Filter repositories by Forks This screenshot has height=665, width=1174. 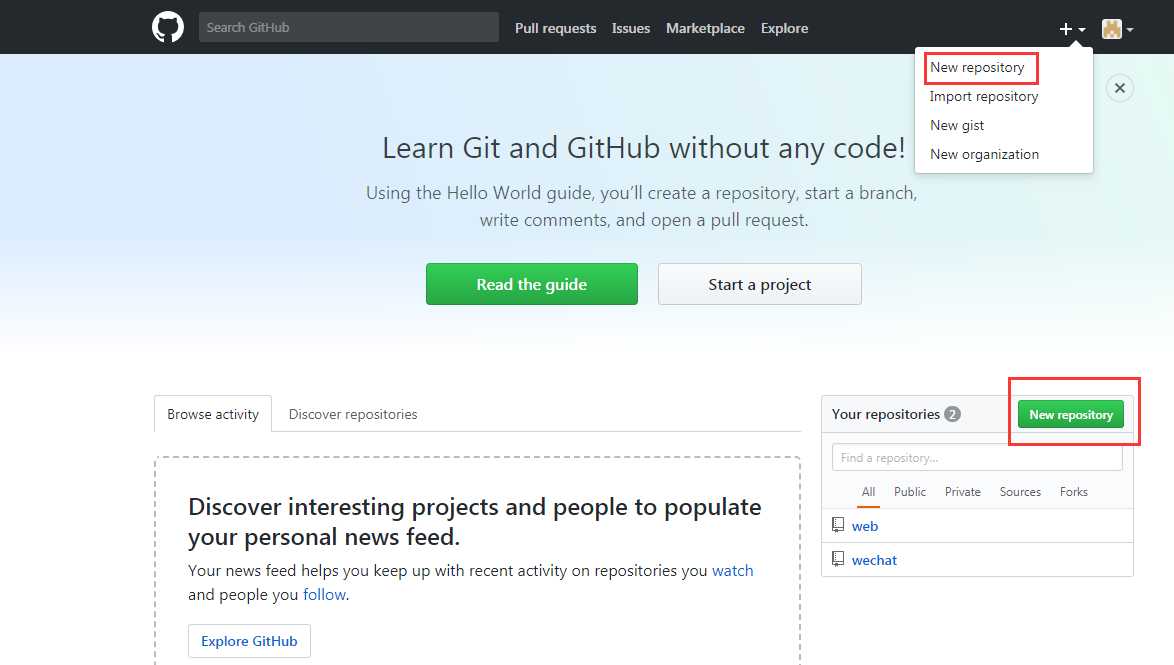[1074, 492]
